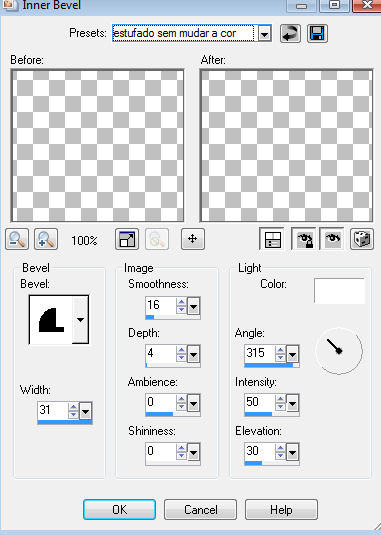The image size is (381, 535).
Task: Open the Width value dropdown arrow
Action: click(85, 411)
